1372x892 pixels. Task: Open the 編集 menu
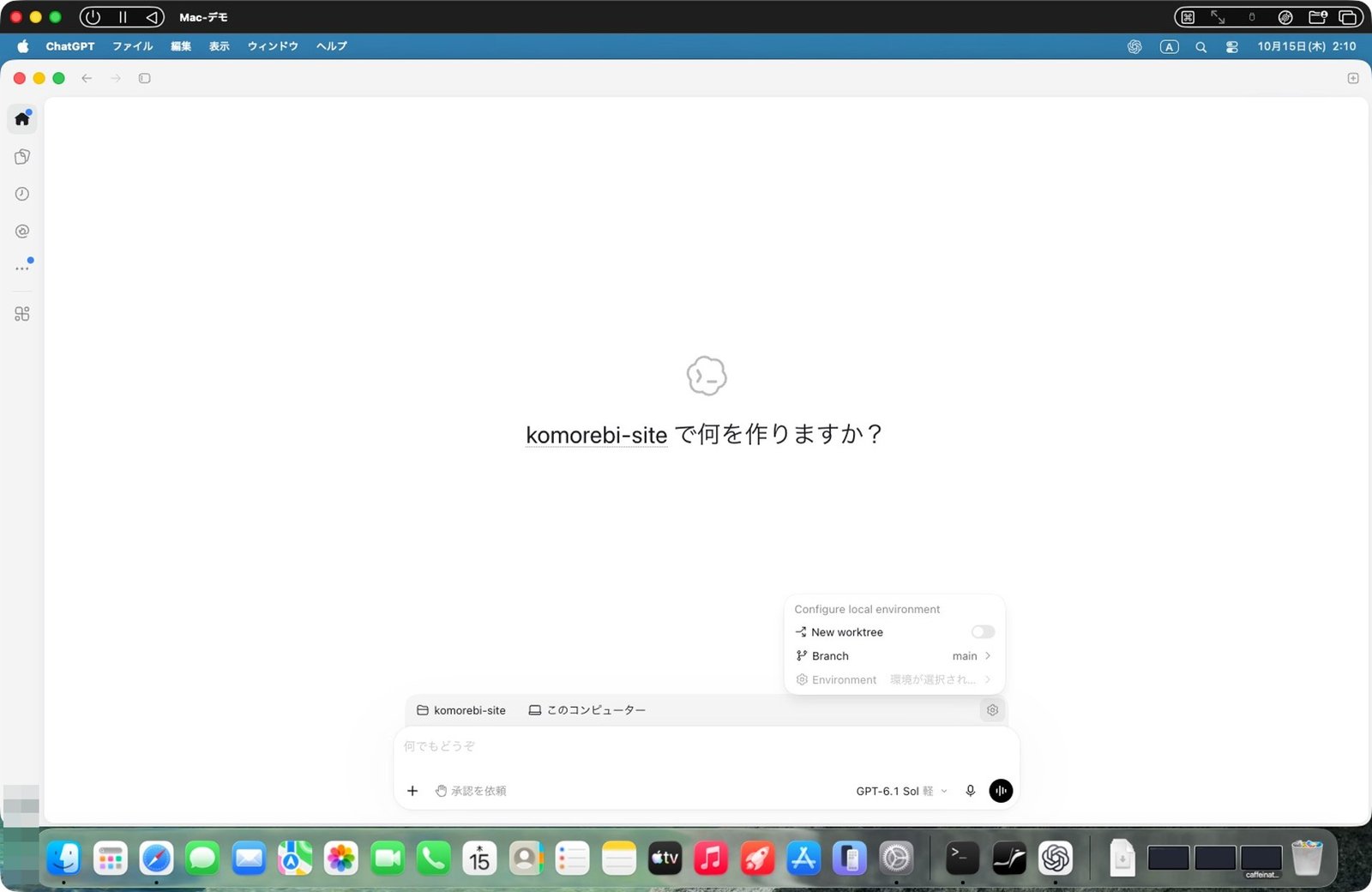(x=181, y=46)
